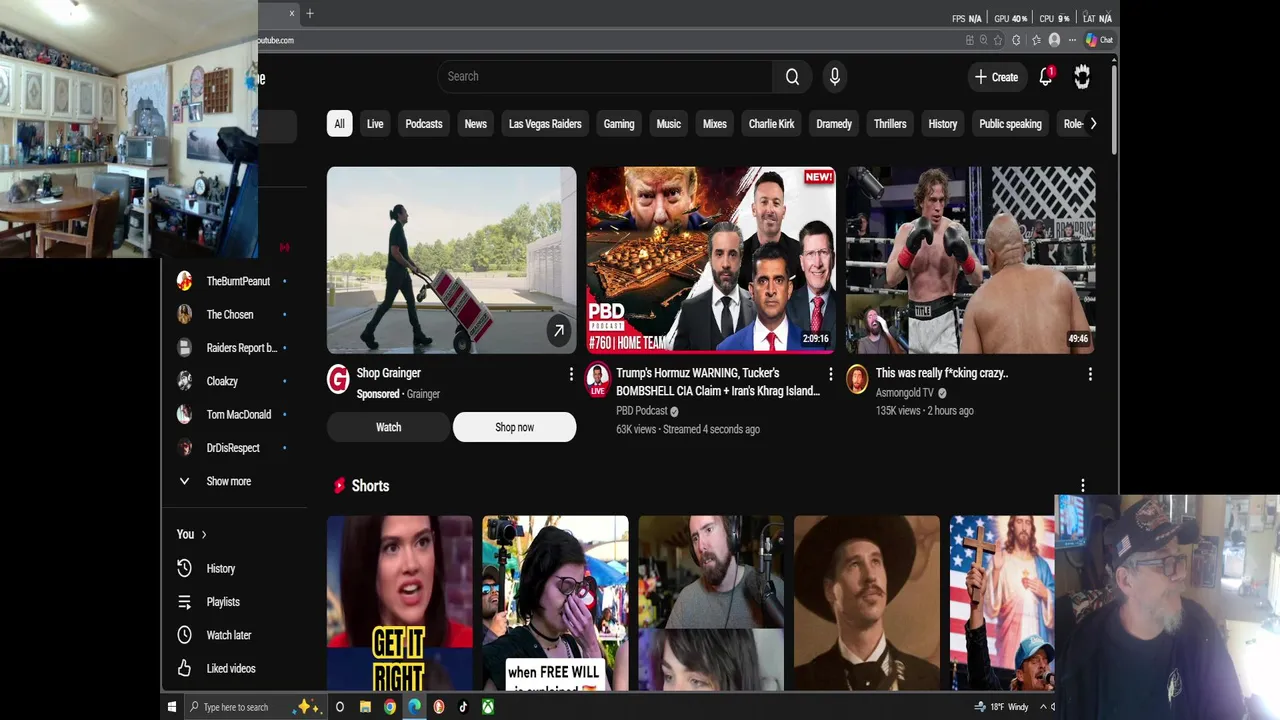Image resolution: width=1280 pixels, height=720 pixels.
Task: Open more options for PBD Podcast video
Action: point(830,374)
